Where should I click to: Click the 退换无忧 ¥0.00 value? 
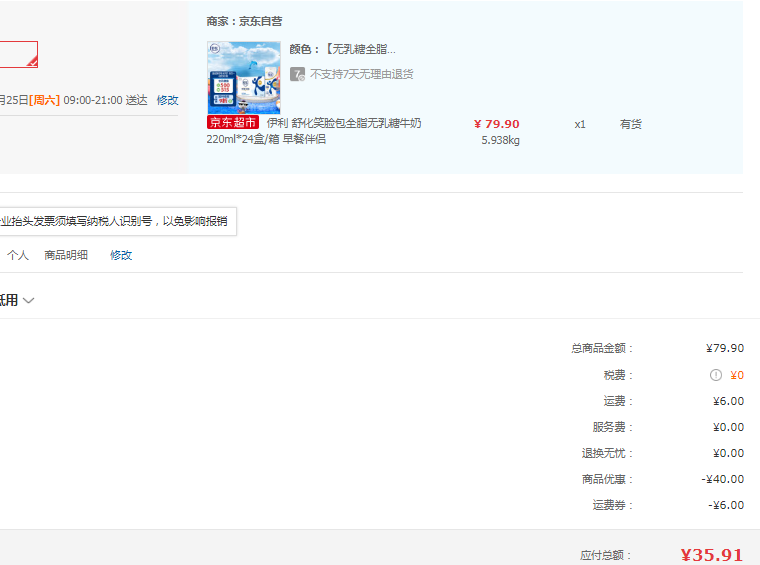tap(728, 454)
